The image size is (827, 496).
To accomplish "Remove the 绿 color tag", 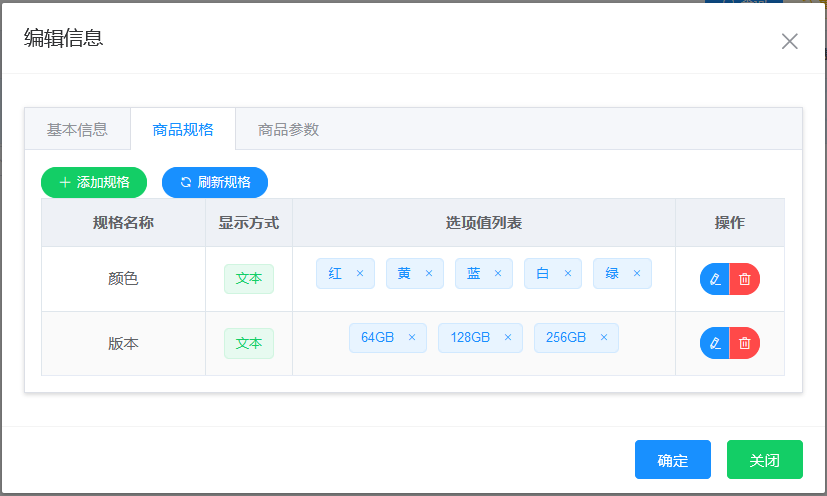I will click(x=636, y=274).
